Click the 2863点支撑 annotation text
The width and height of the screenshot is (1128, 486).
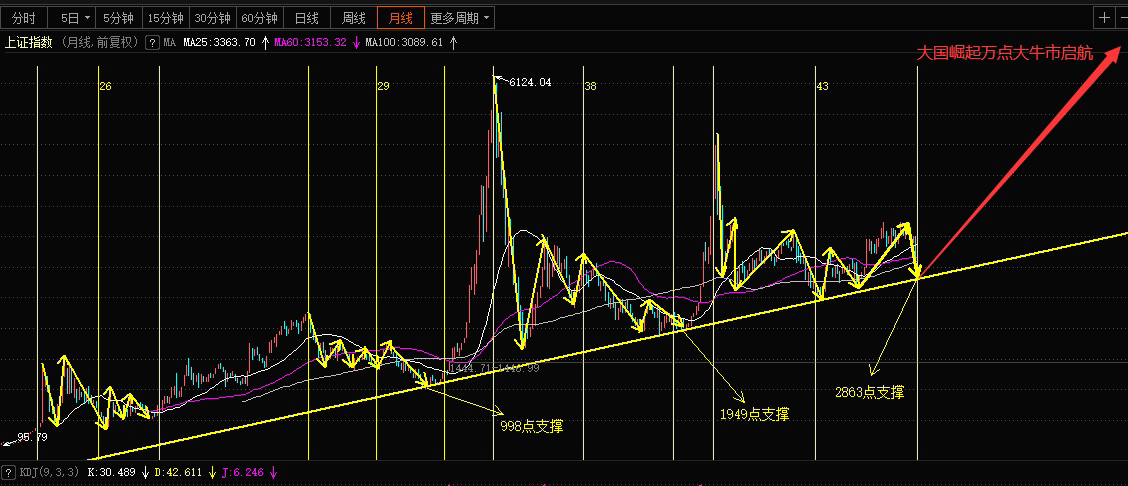(869, 392)
